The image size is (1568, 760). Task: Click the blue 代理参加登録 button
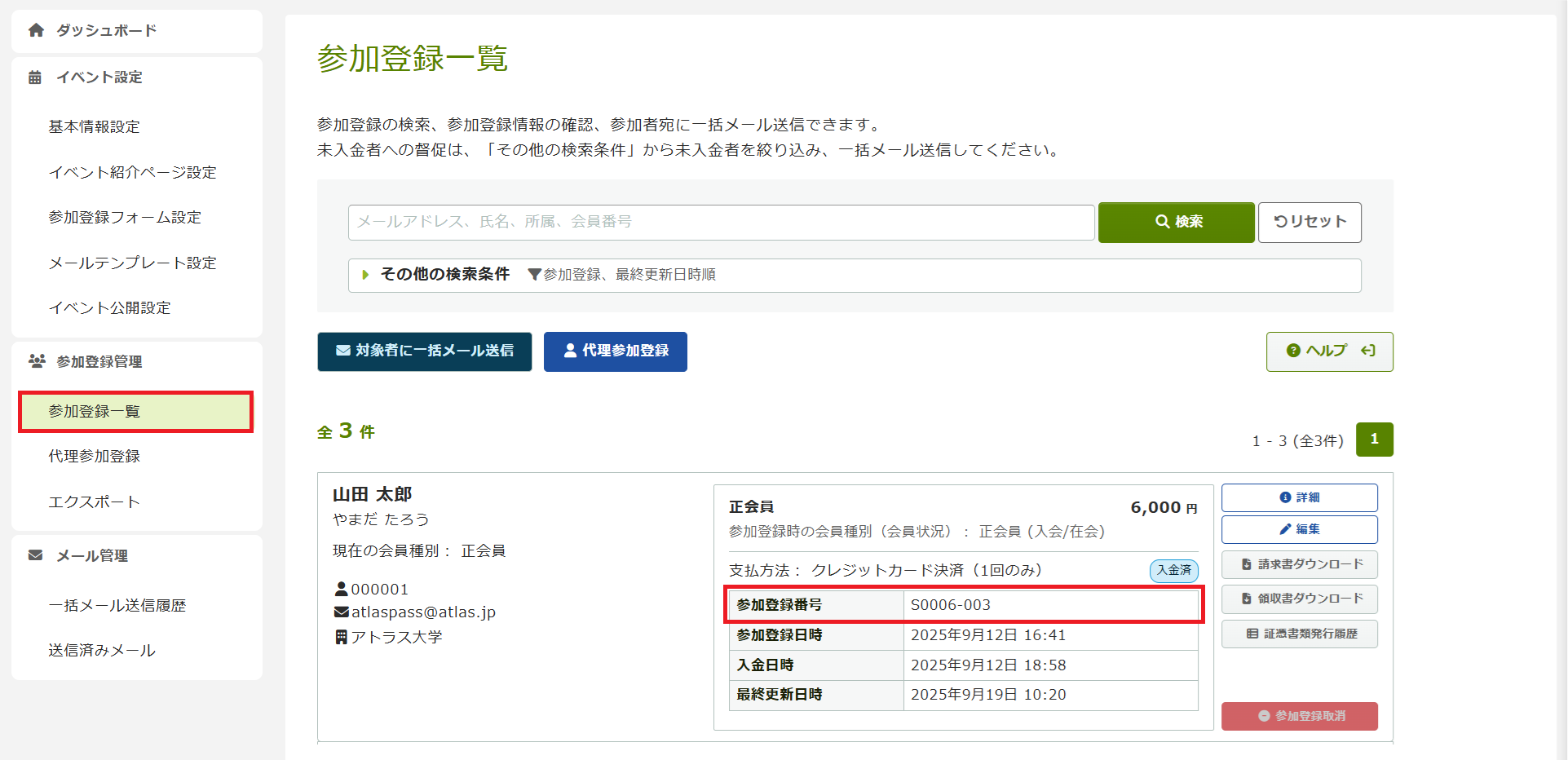tap(615, 351)
